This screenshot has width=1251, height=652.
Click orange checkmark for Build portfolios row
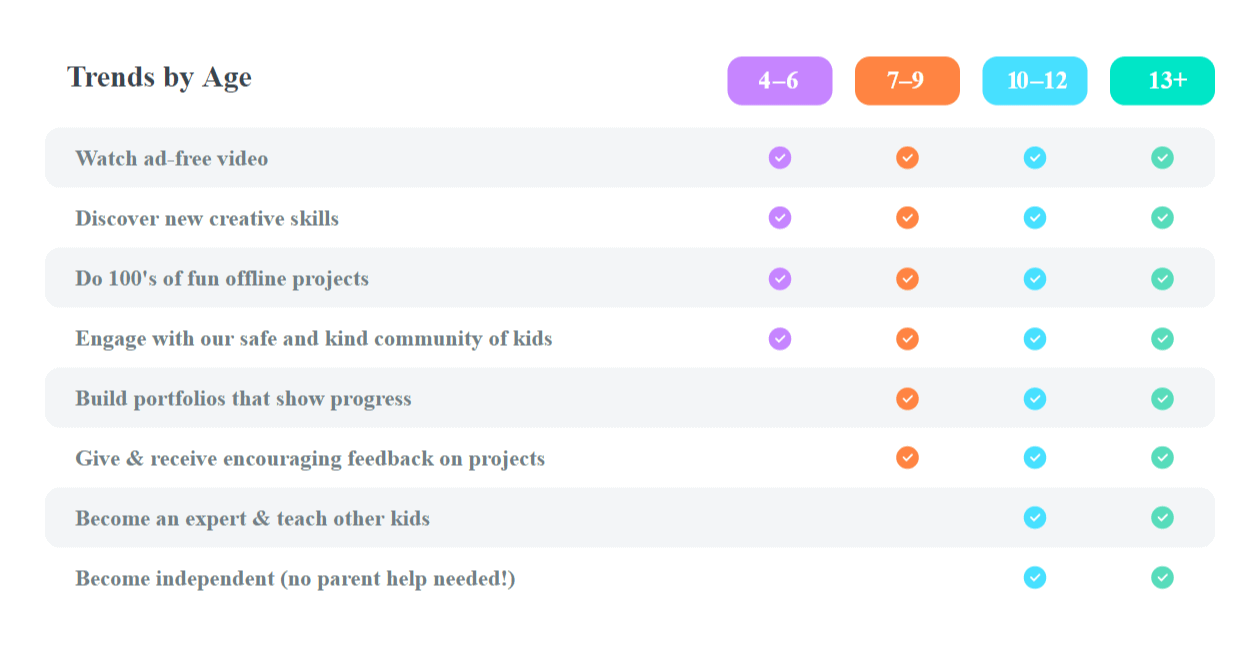pos(907,399)
